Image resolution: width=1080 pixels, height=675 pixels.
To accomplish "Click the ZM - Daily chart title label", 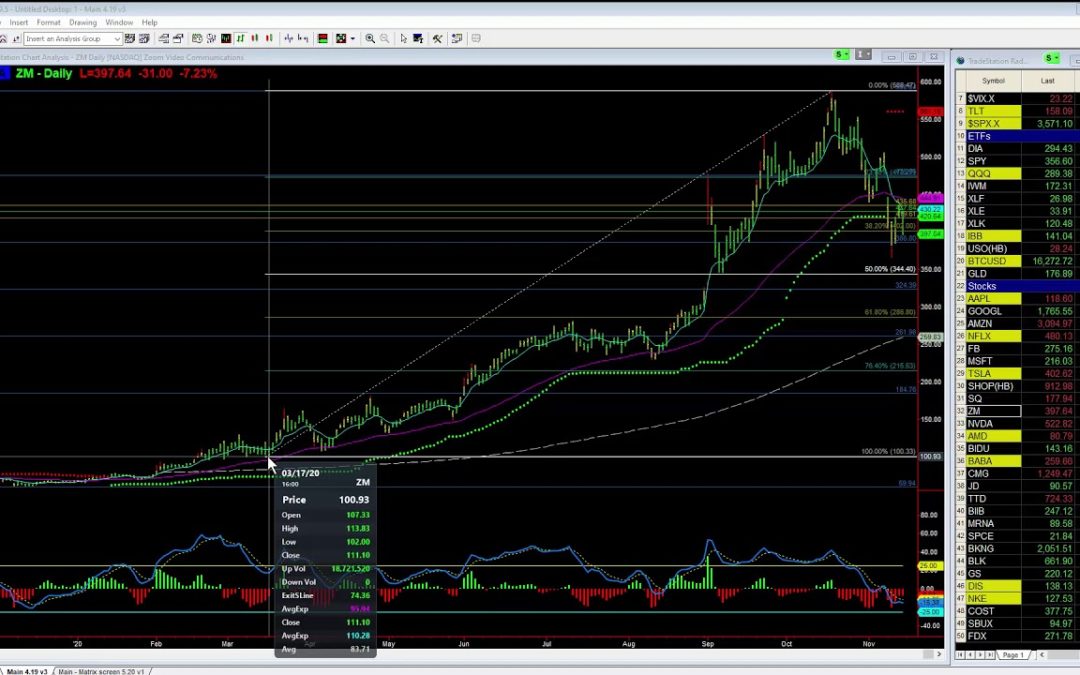I will coord(44,73).
